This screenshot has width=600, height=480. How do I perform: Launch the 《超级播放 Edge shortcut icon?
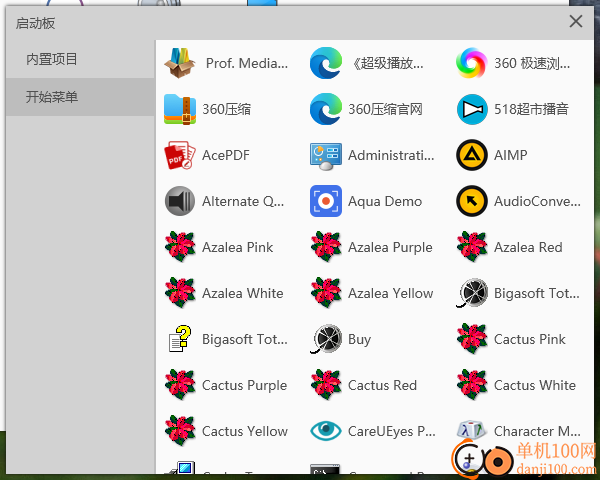click(326, 63)
